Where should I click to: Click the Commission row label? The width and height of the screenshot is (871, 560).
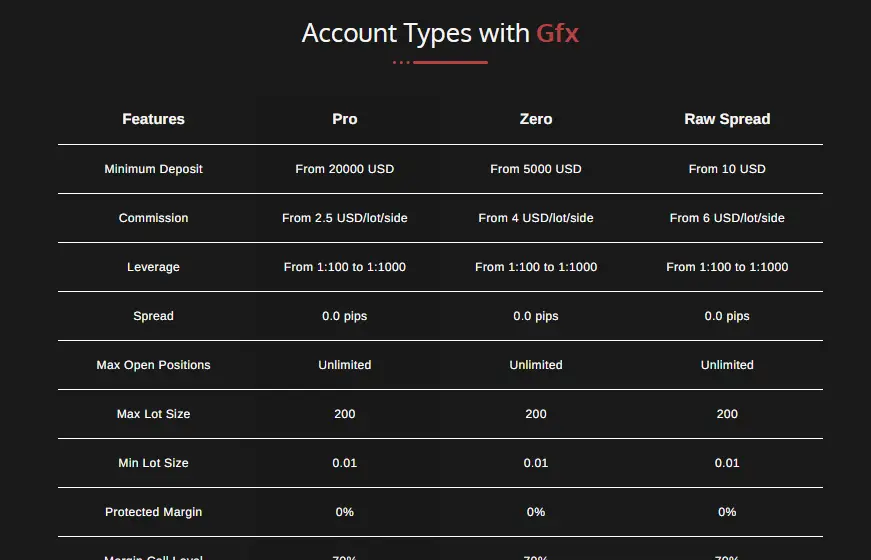tap(153, 218)
